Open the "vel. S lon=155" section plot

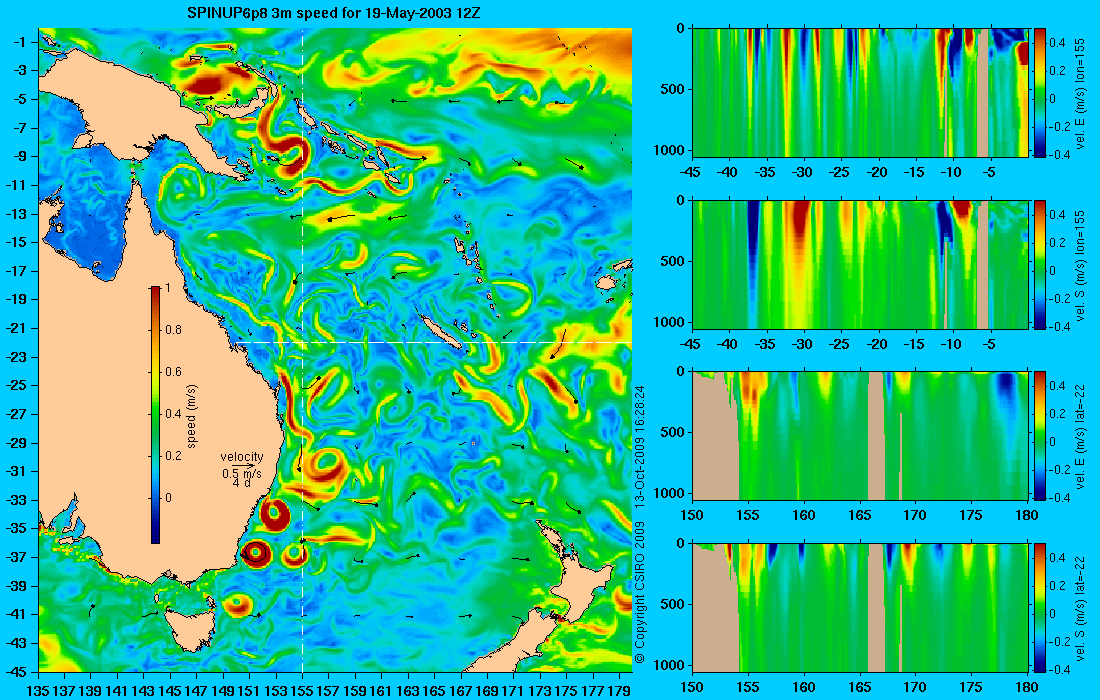pos(860,264)
